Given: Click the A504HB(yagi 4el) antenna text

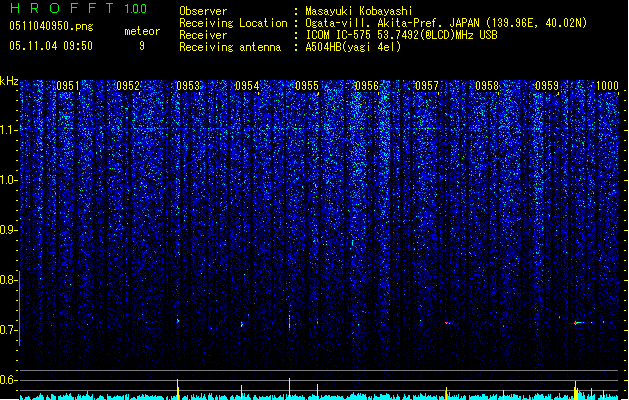Looking at the screenshot, I should pyautogui.click(x=353, y=47).
